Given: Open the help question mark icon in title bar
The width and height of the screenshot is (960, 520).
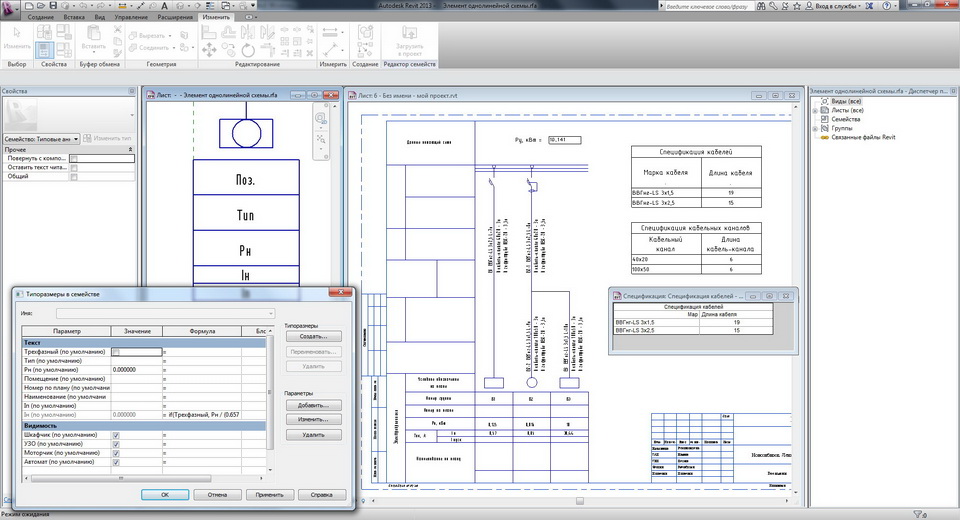Looking at the screenshot, I should point(887,6).
